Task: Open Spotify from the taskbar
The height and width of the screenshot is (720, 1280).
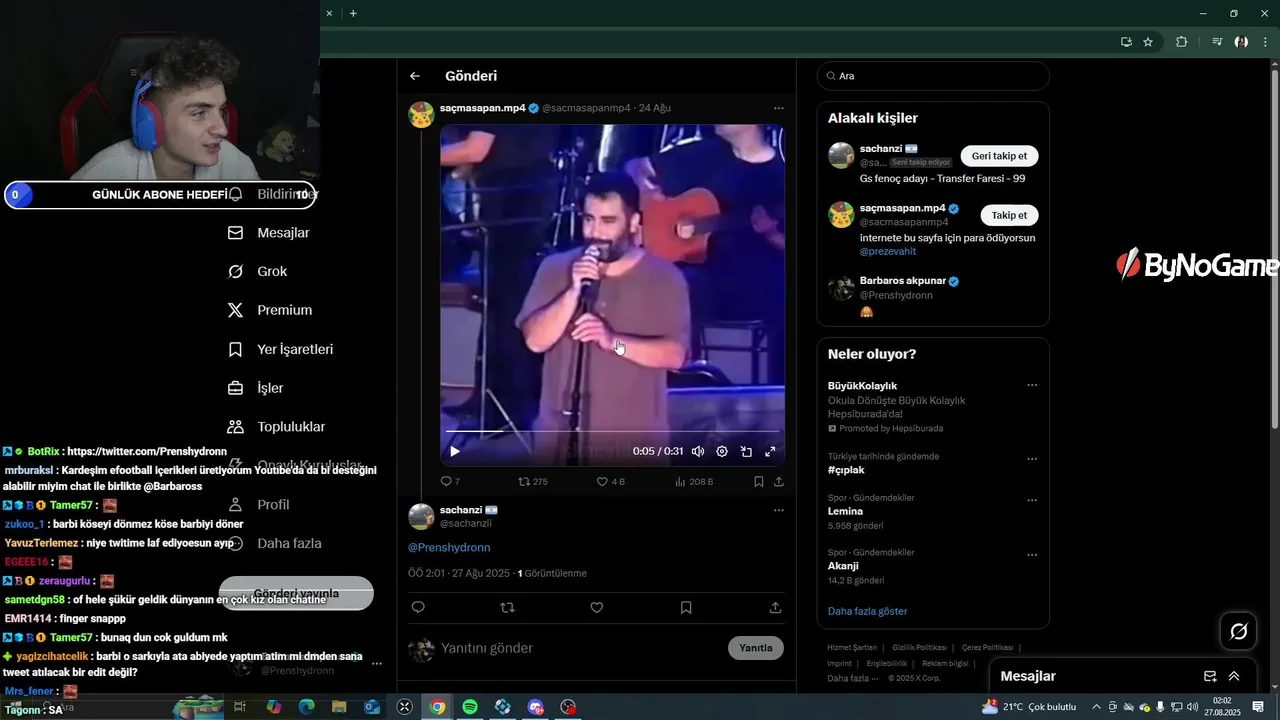Action: (x=470, y=707)
